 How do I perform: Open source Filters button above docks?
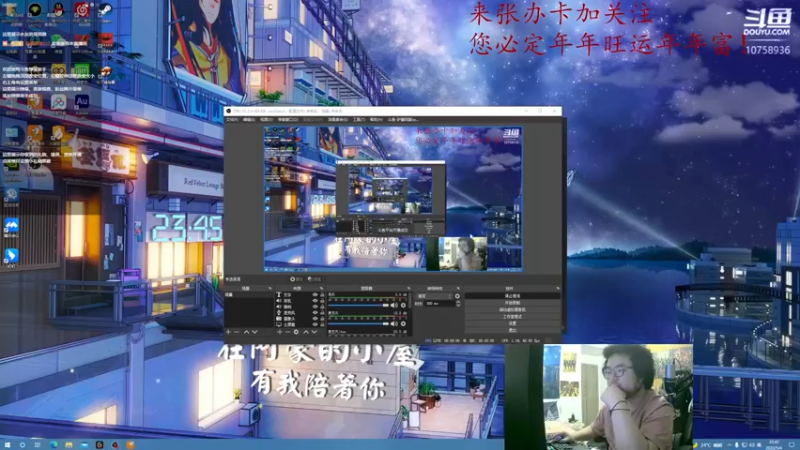(314, 279)
